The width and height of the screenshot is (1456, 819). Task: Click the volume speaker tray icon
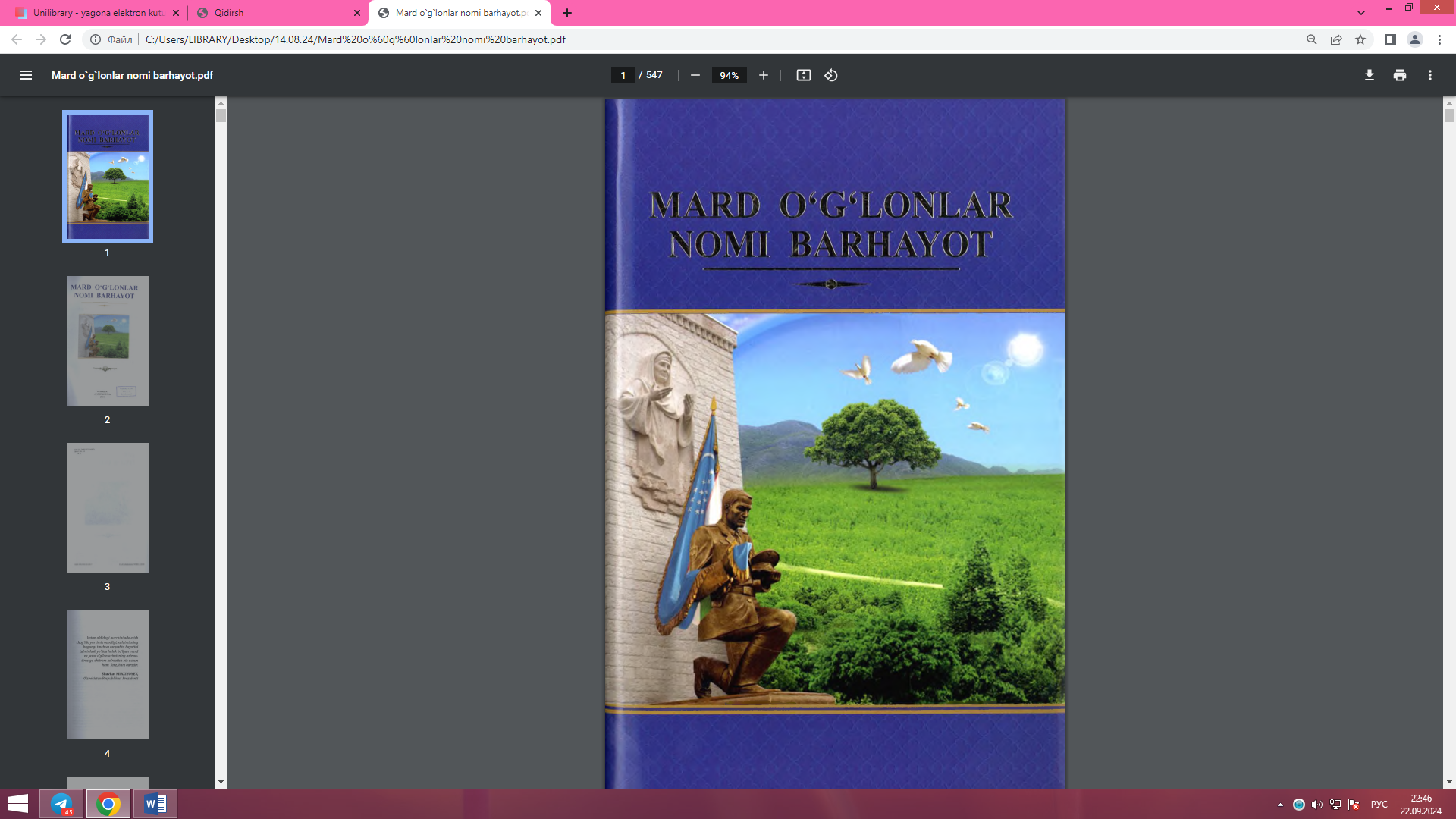point(1317,805)
